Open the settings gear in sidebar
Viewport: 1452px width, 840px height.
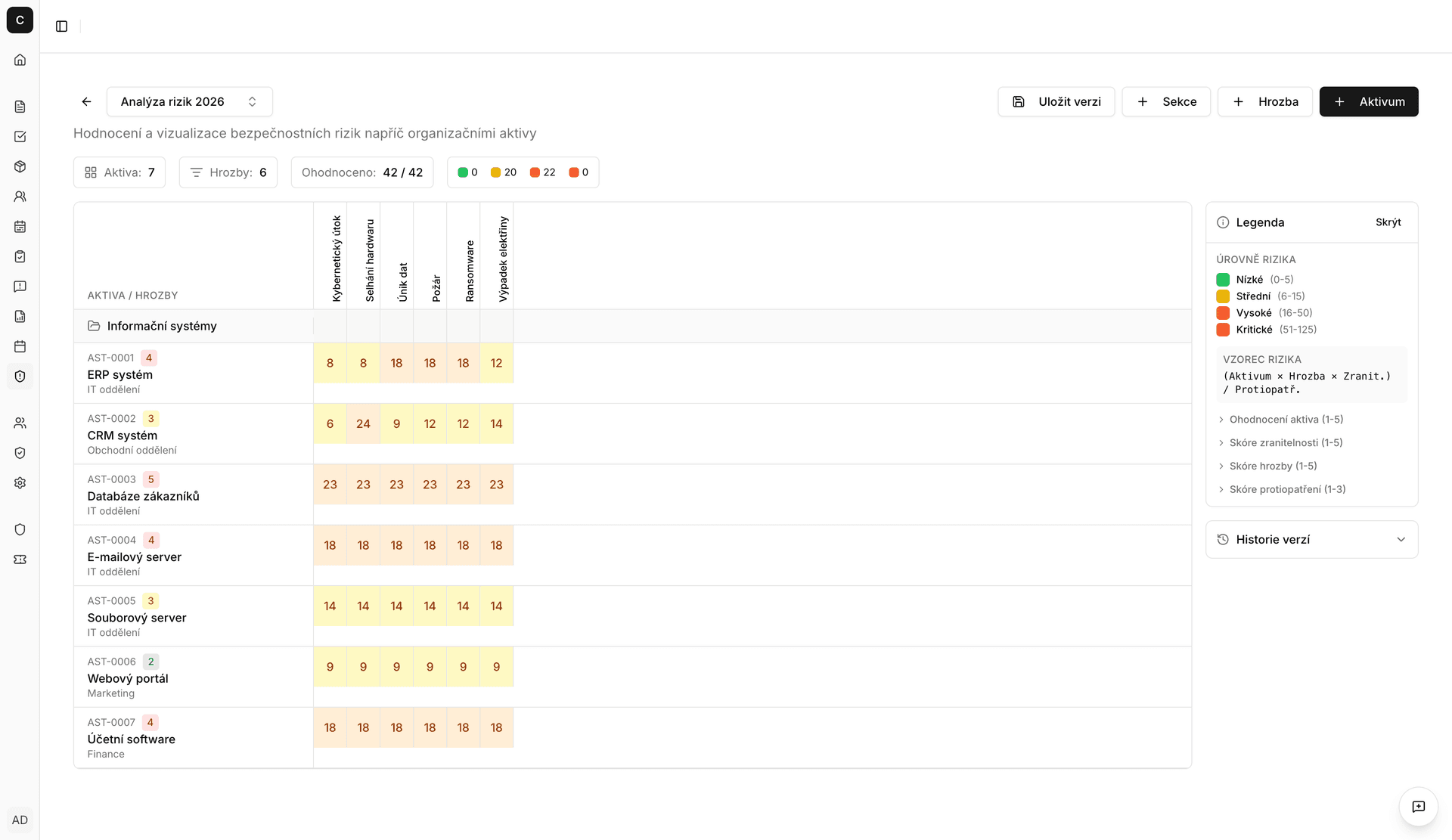tap(20, 482)
